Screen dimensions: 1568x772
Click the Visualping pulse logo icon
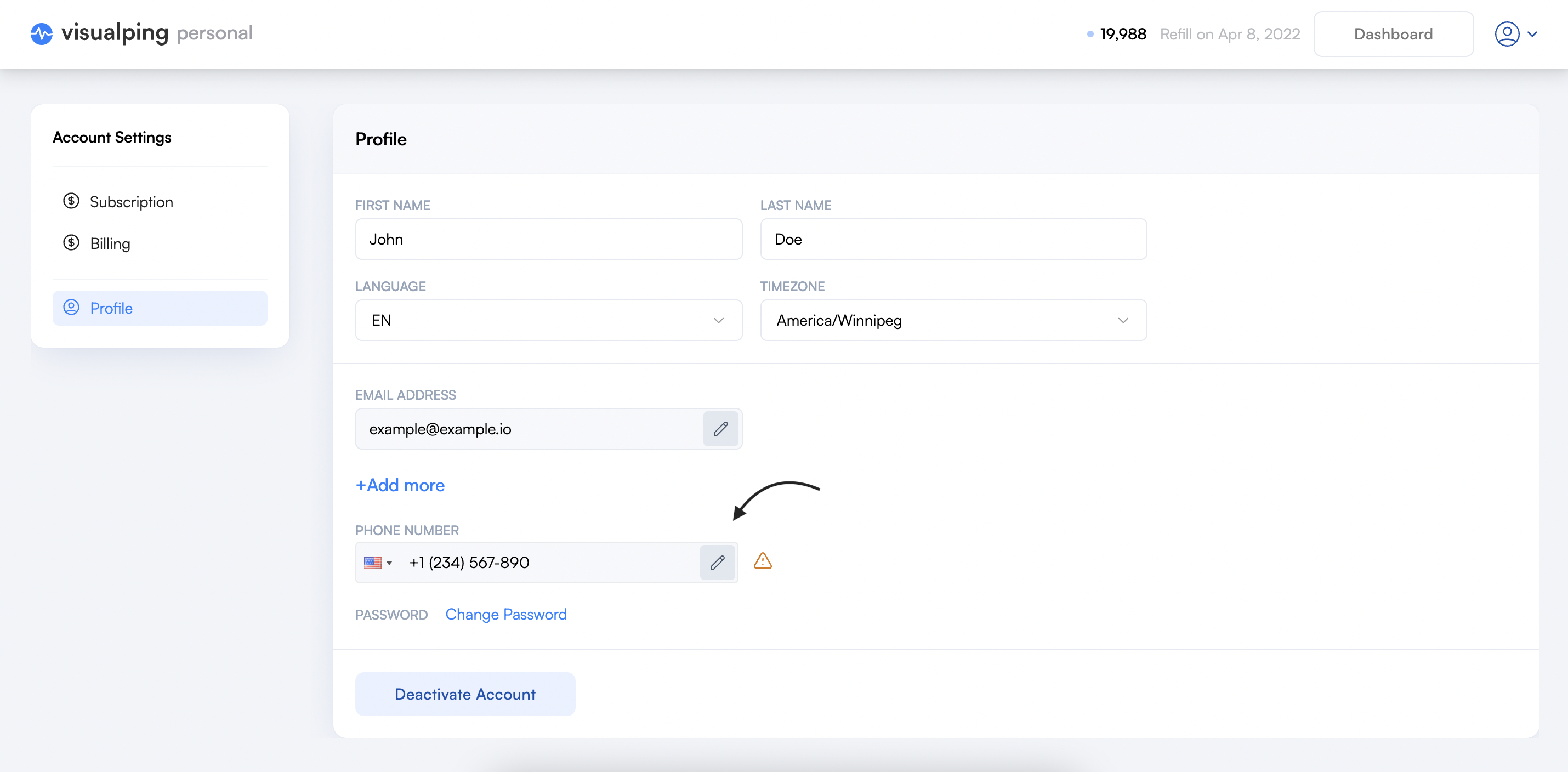(x=41, y=33)
